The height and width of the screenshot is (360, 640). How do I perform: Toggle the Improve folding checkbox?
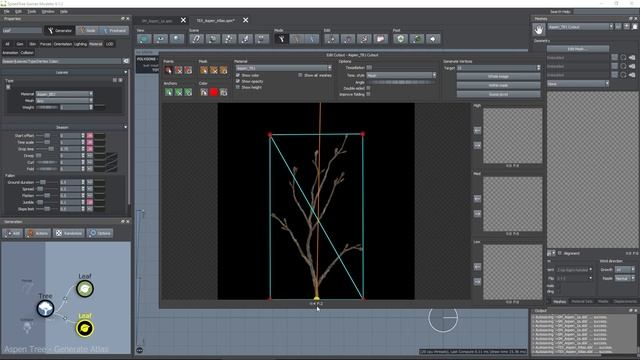click(x=369, y=94)
